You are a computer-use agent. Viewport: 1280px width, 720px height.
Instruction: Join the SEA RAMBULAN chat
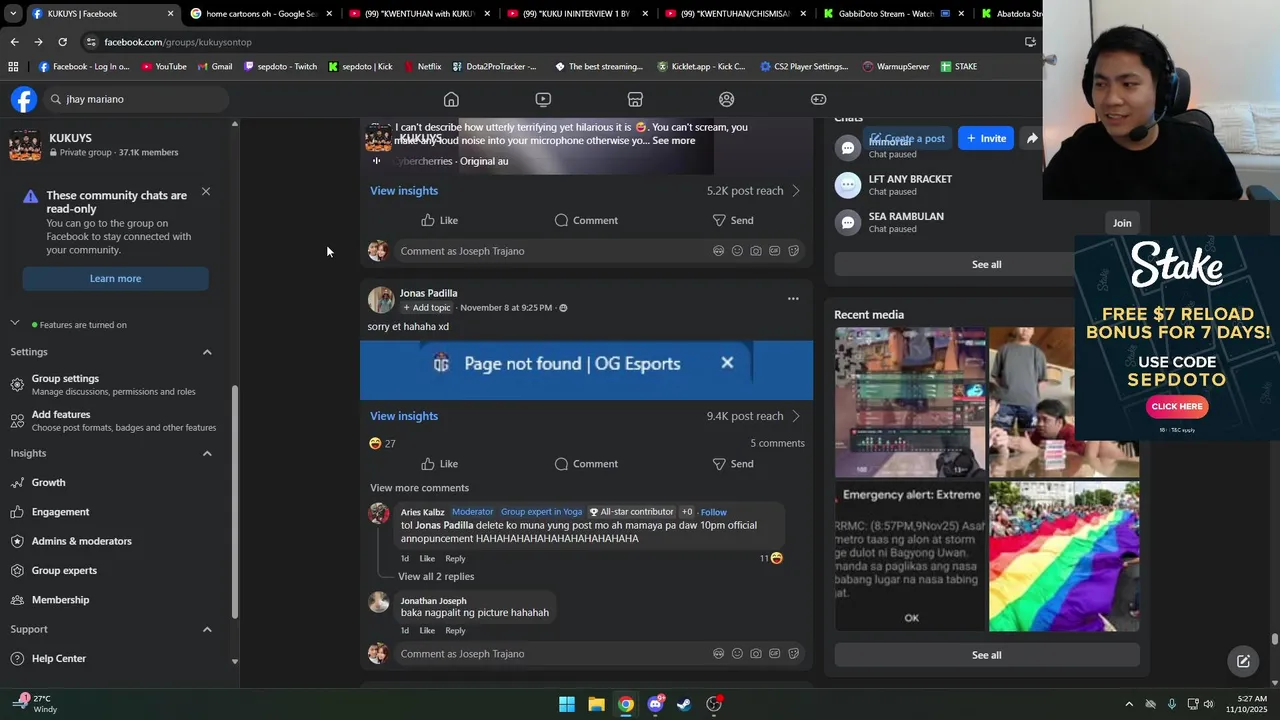coord(1122,223)
